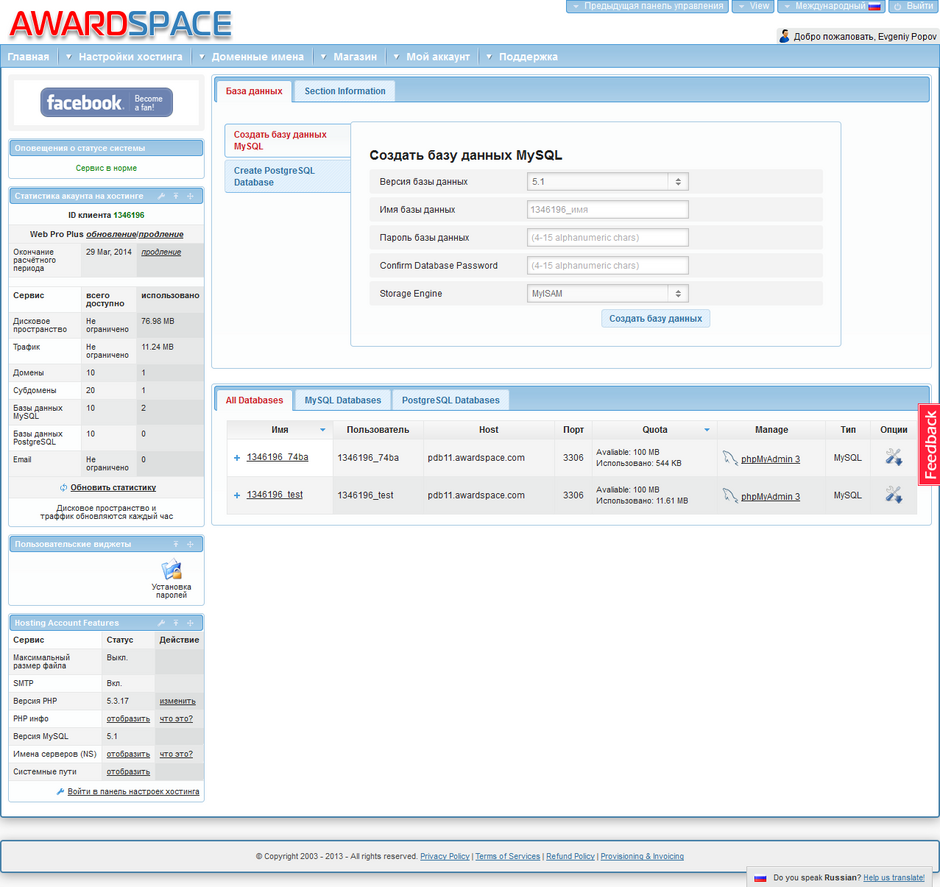Click the Privacy Policy footer link

coord(445,856)
